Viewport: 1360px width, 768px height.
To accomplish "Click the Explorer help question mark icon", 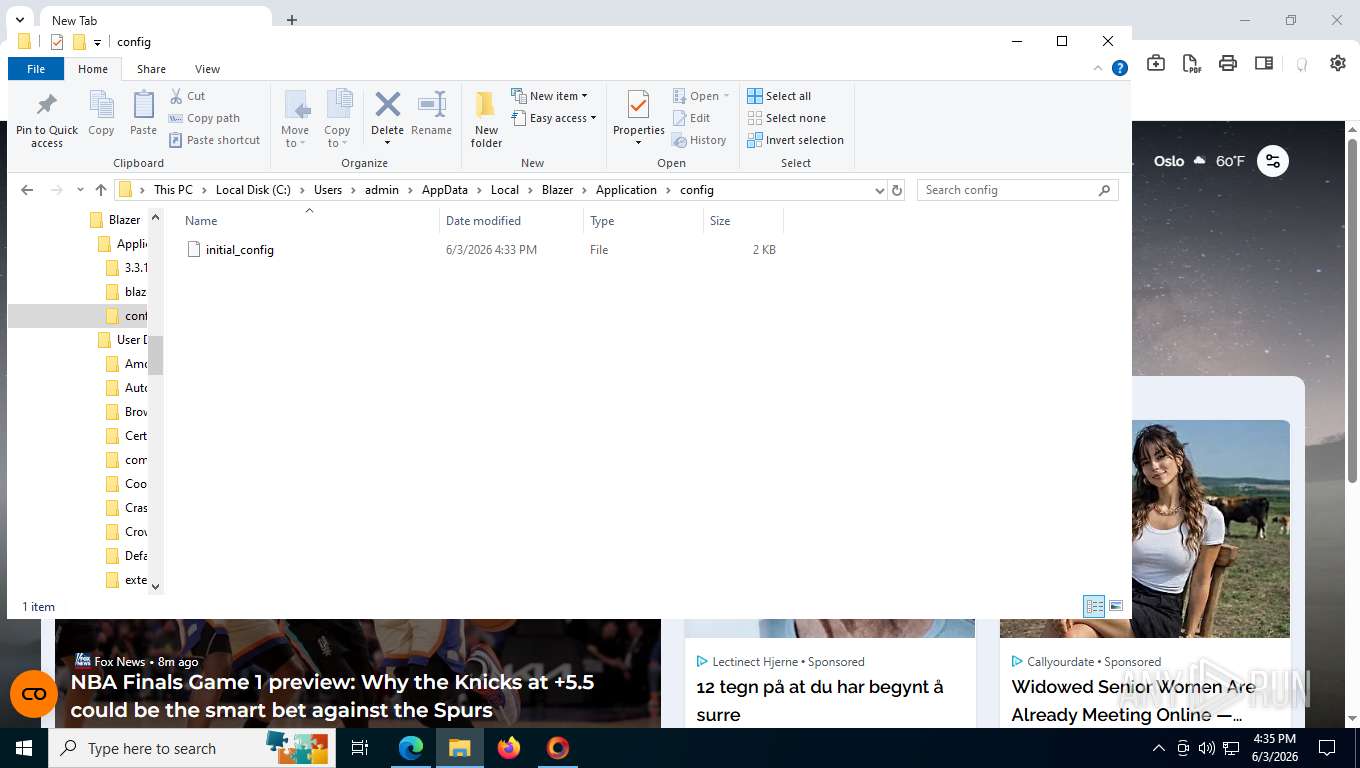I will pos(1120,69).
